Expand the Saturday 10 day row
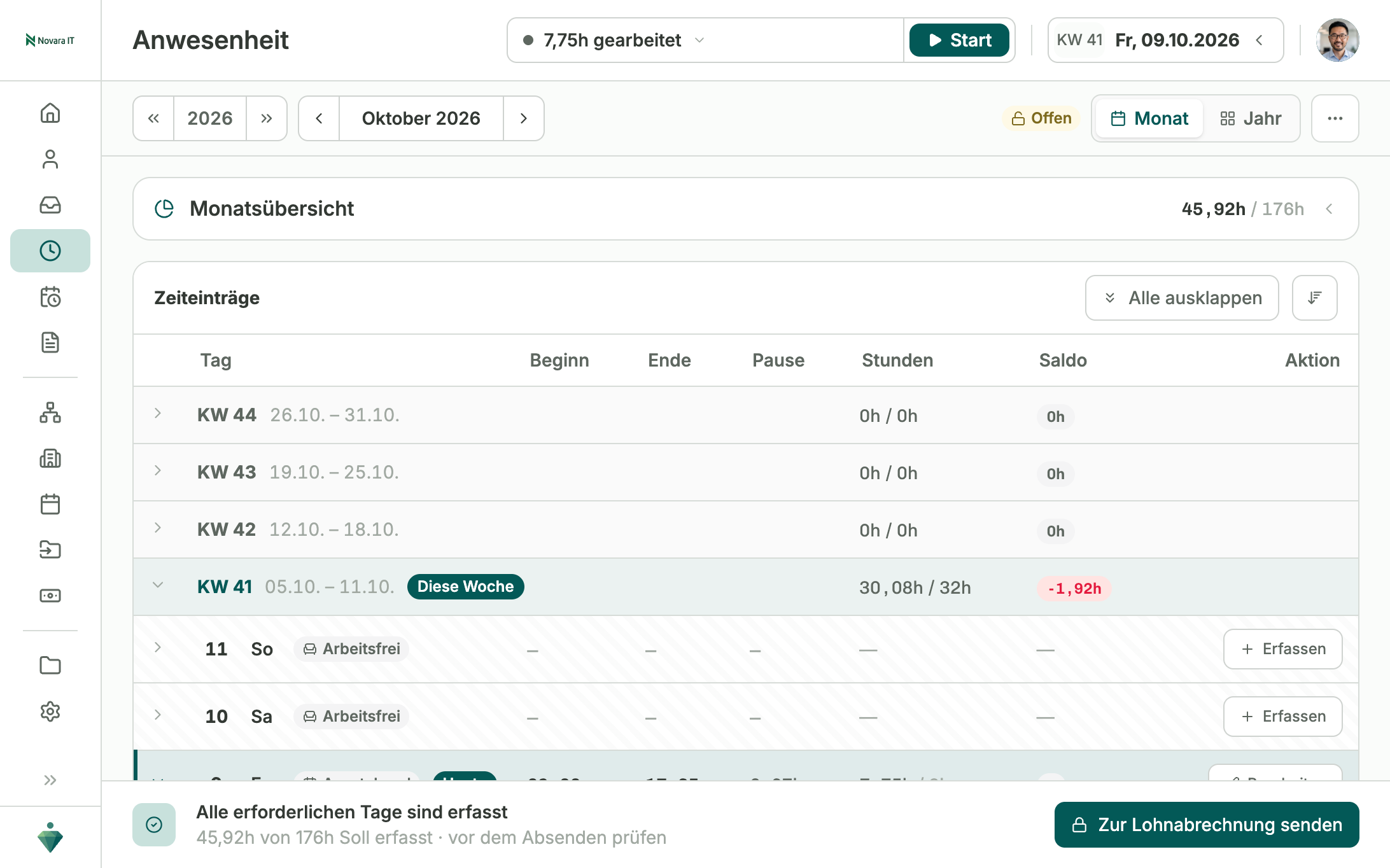Image resolution: width=1390 pixels, height=868 pixels. point(158,715)
